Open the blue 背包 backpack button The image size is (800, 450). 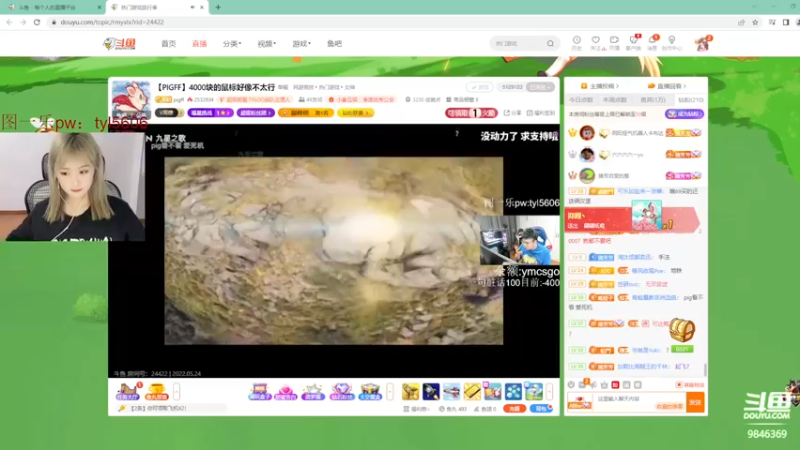pos(541,409)
